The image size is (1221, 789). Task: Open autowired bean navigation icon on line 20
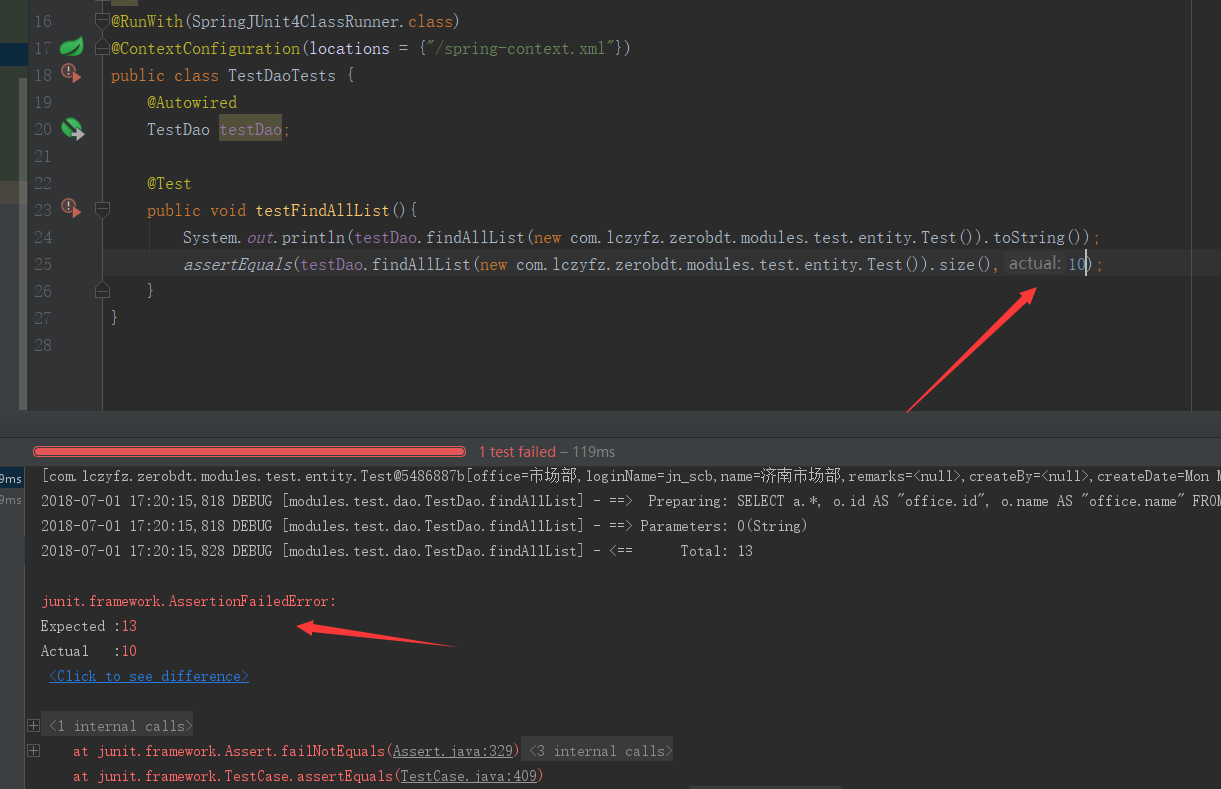point(72,128)
